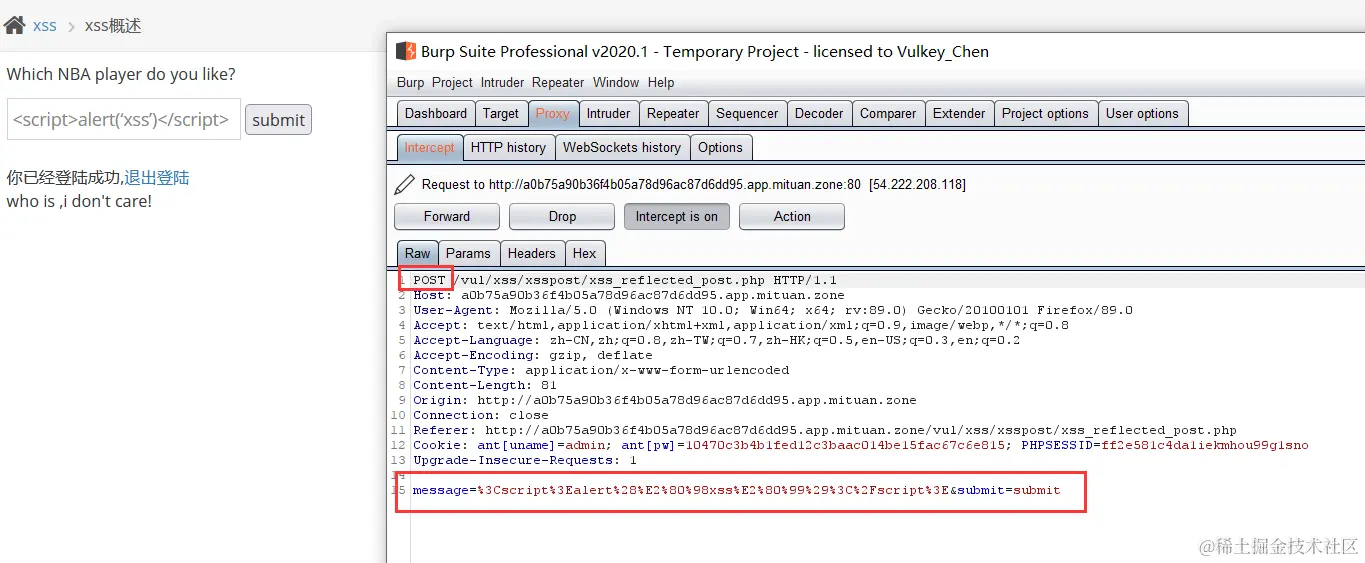Click the Which NBA player question text
The height and width of the screenshot is (563, 1365).
[121, 74]
